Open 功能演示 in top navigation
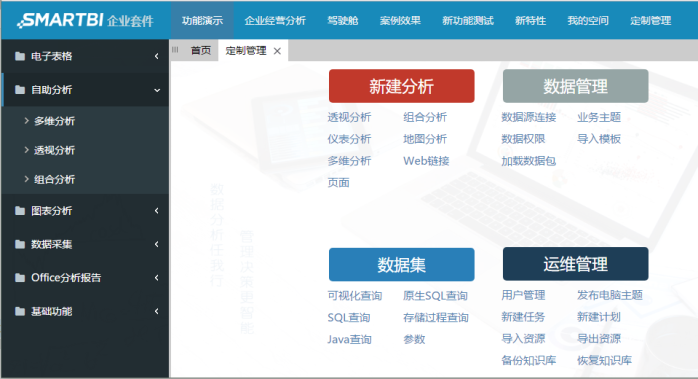The width and height of the screenshot is (698, 379). pos(202,20)
